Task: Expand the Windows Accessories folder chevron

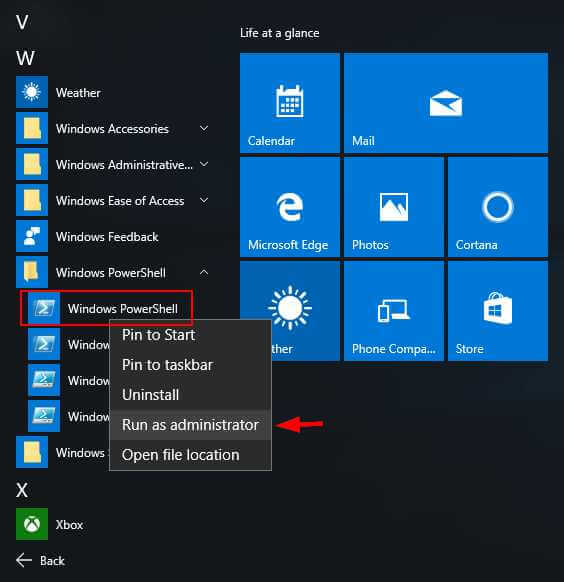Action: coord(204,128)
